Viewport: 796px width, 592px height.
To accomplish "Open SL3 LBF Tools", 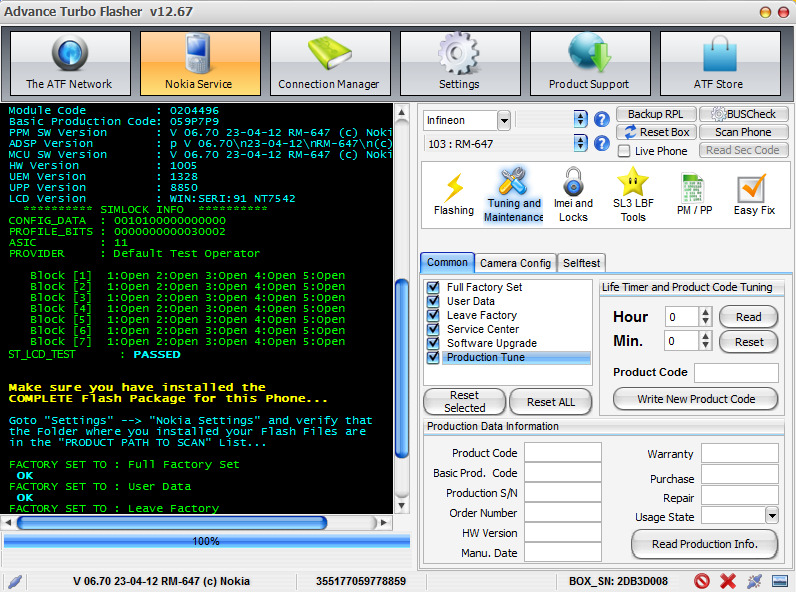I will pyautogui.click(x=633, y=195).
